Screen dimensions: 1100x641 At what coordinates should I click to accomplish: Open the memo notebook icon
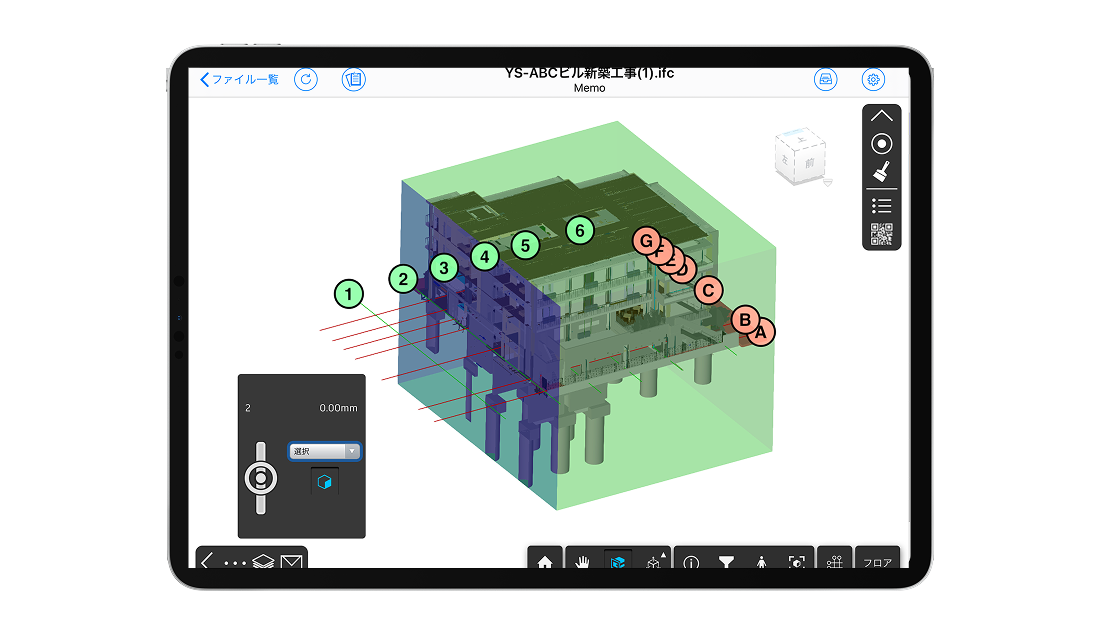(x=354, y=80)
